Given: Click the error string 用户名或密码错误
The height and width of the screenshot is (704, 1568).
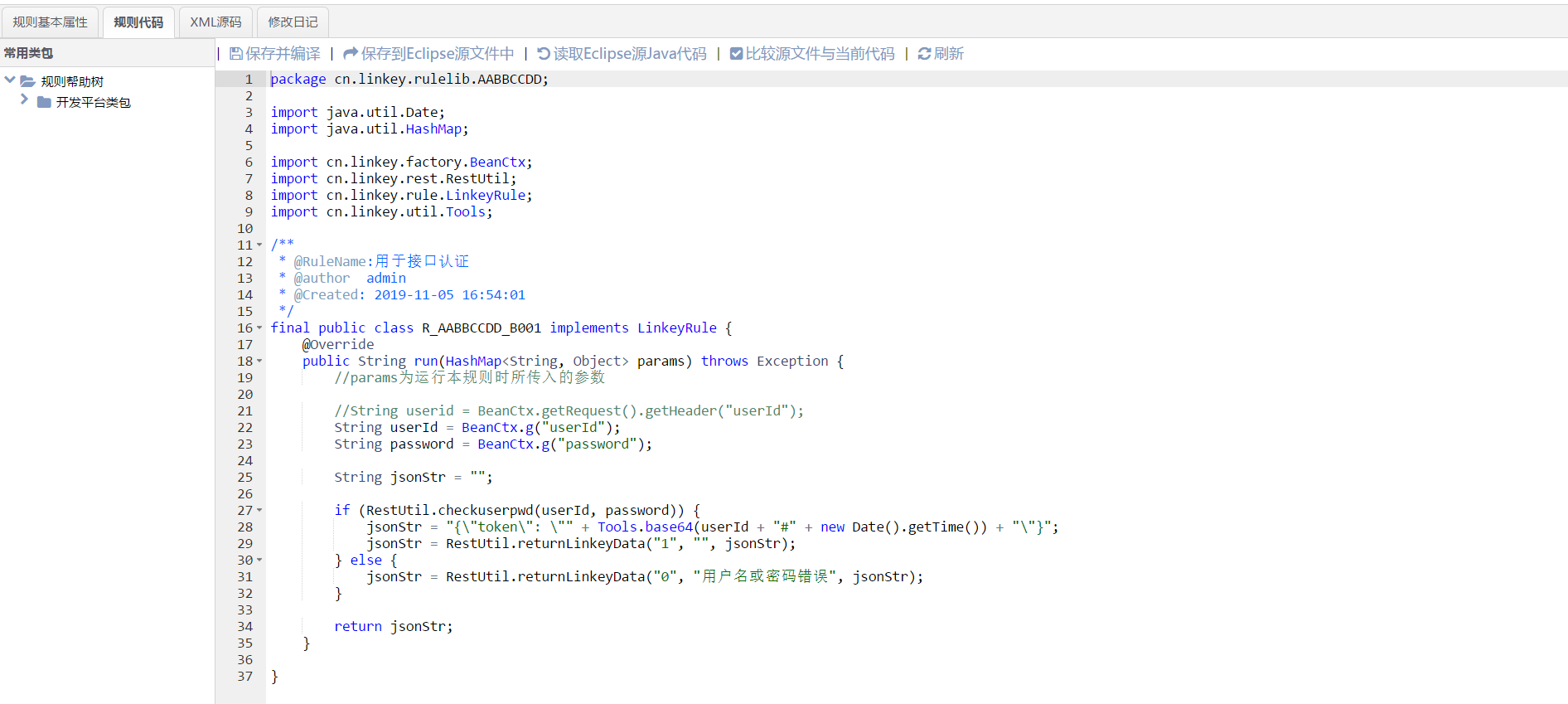Looking at the screenshot, I should pos(765,576).
